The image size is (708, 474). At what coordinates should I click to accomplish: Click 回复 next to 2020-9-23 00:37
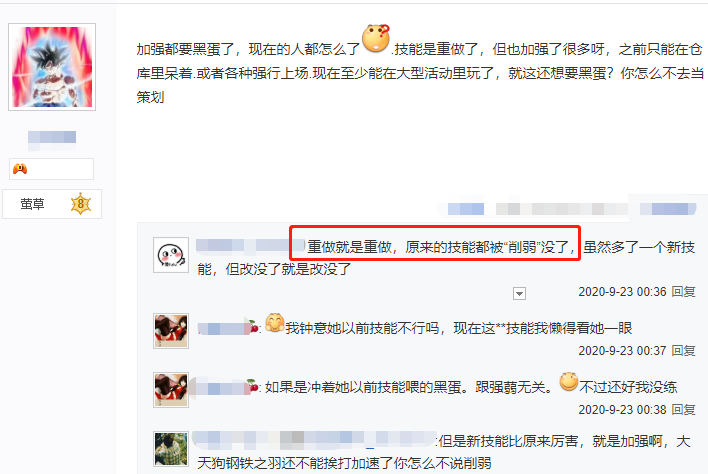coord(683,350)
